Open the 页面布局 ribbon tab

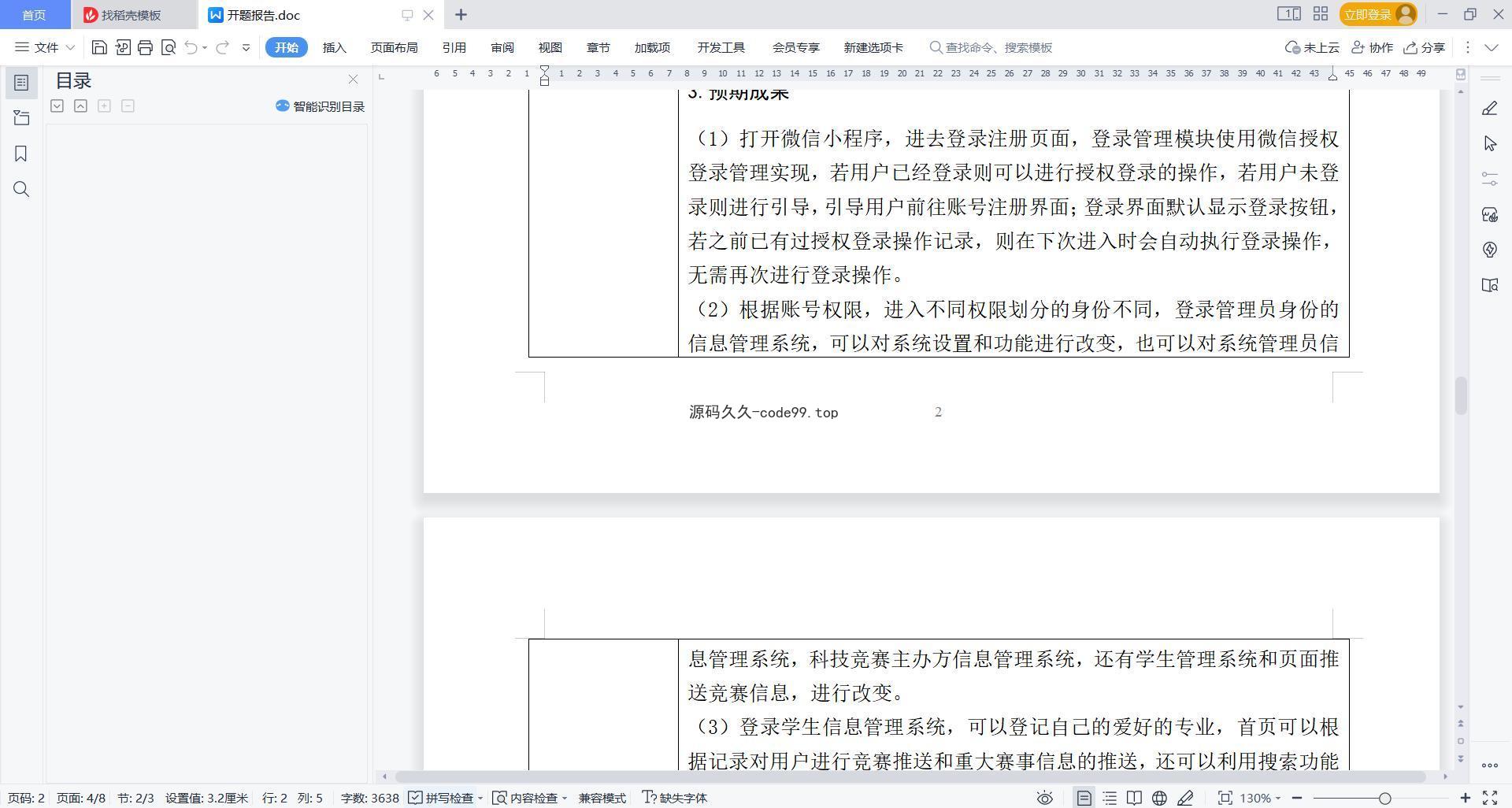coord(394,47)
